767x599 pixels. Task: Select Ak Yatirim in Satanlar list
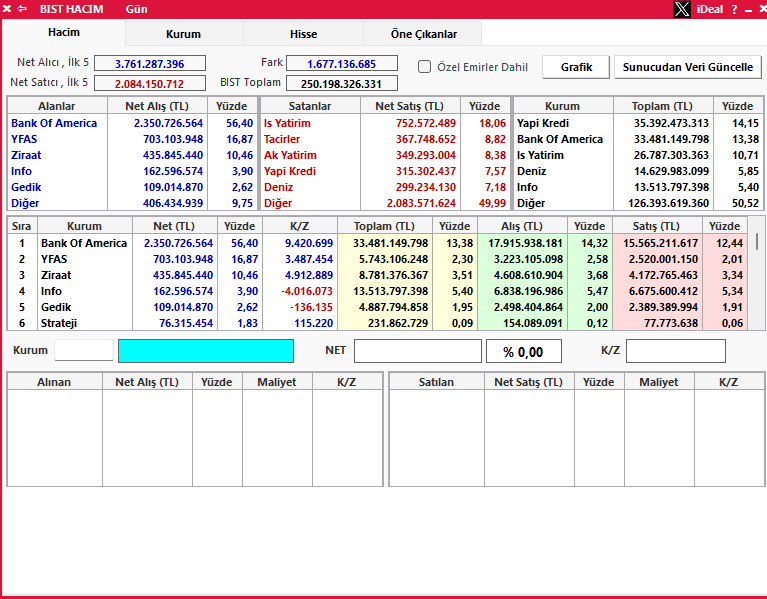(290, 155)
